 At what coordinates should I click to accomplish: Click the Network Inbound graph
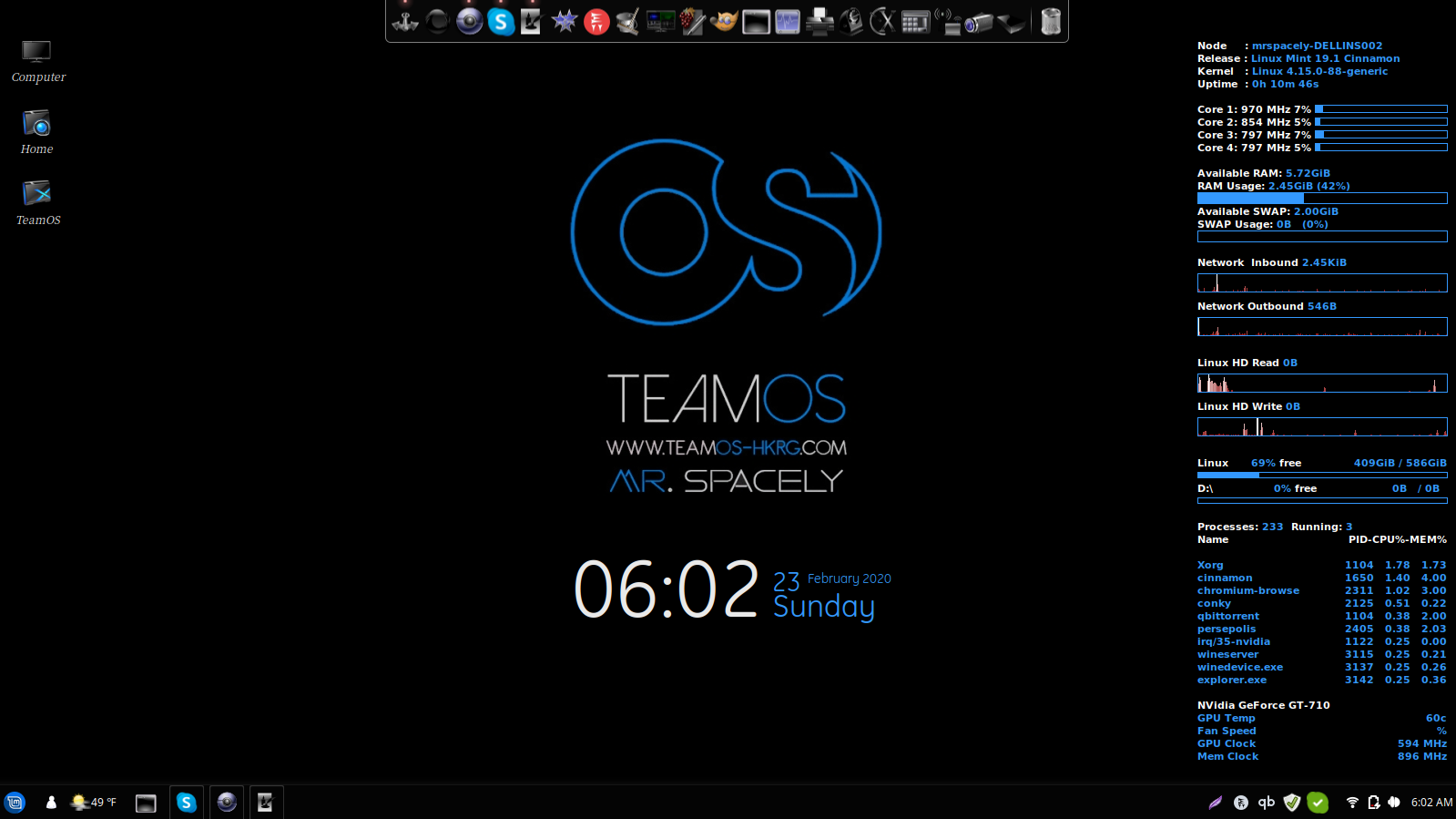tap(1322, 283)
